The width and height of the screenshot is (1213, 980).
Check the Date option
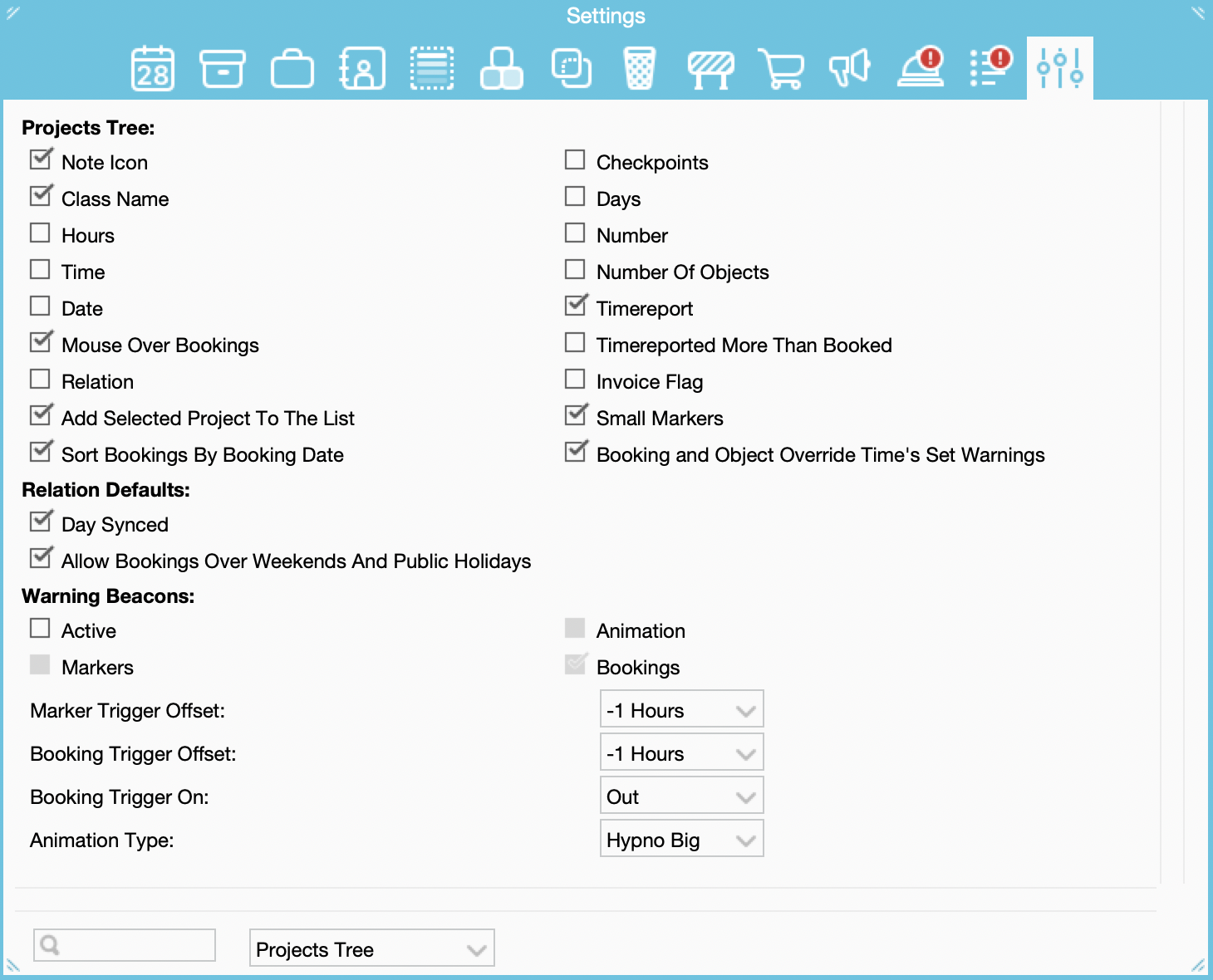40,306
